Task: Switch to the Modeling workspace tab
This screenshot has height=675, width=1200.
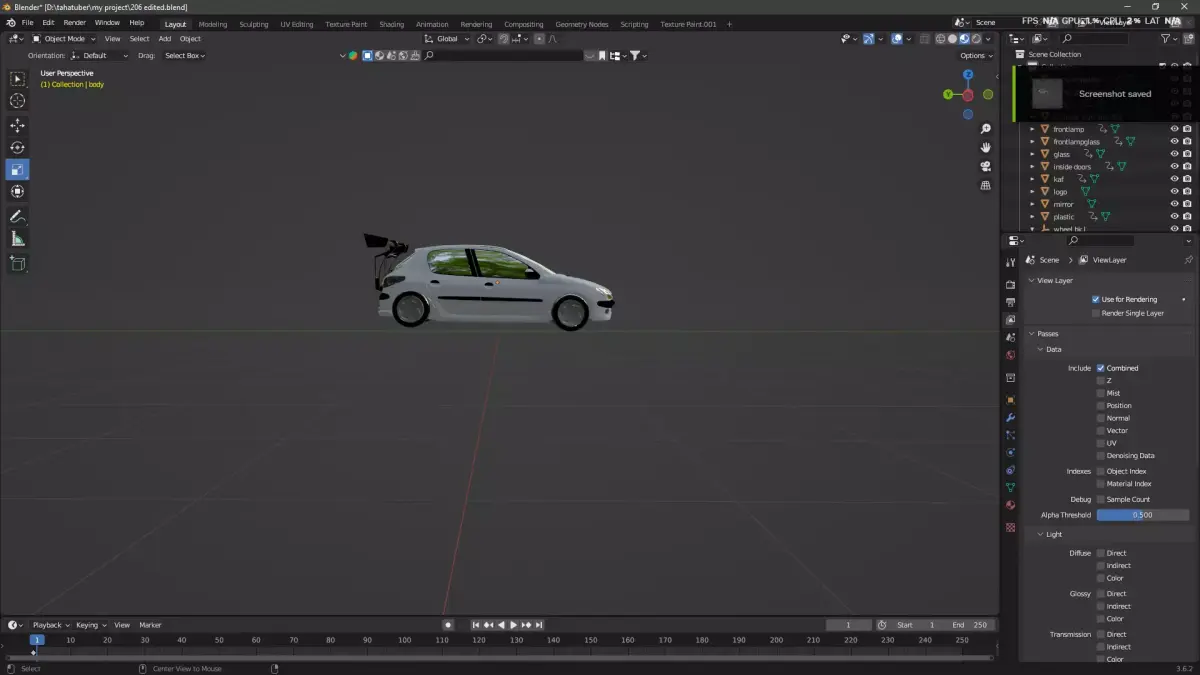Action: tap(213, 24)
